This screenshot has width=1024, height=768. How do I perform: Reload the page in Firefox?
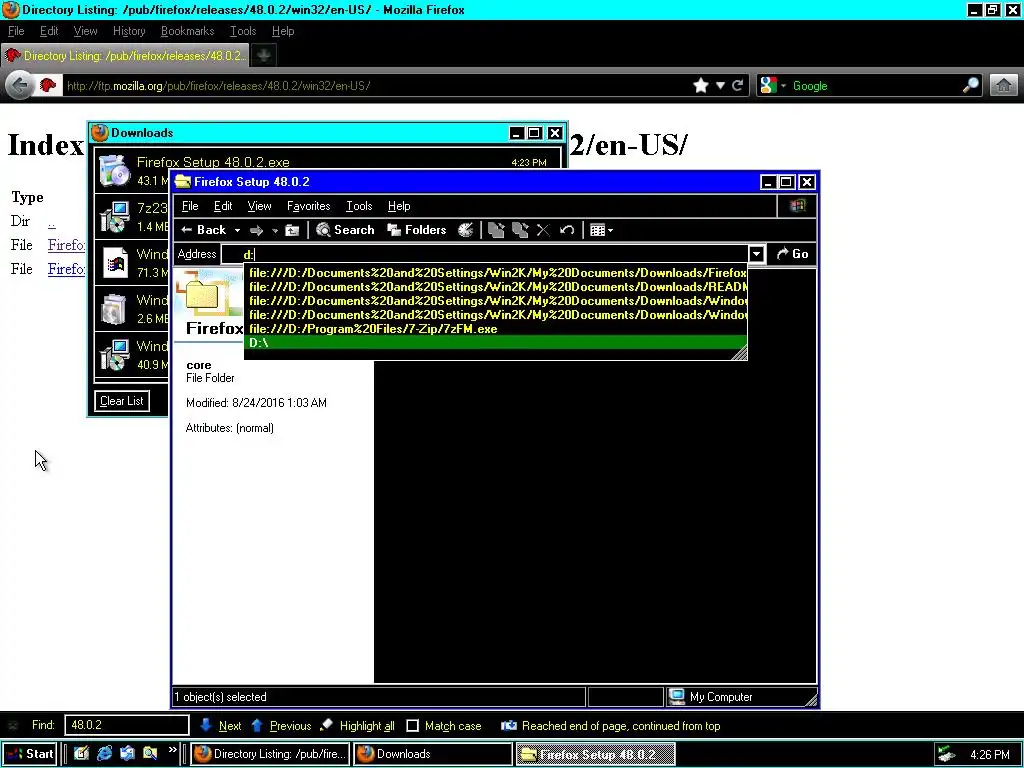pyautogui.click(x=737, y=86)
